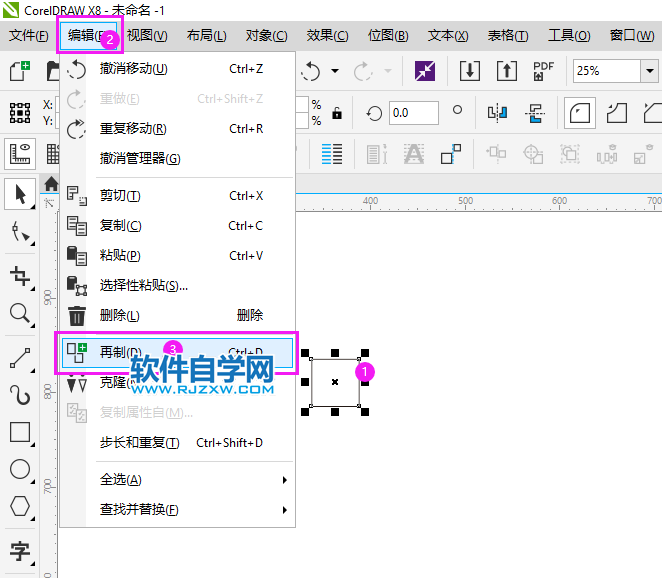Open the 编辑(E) menu

click(x=89, y=35)
